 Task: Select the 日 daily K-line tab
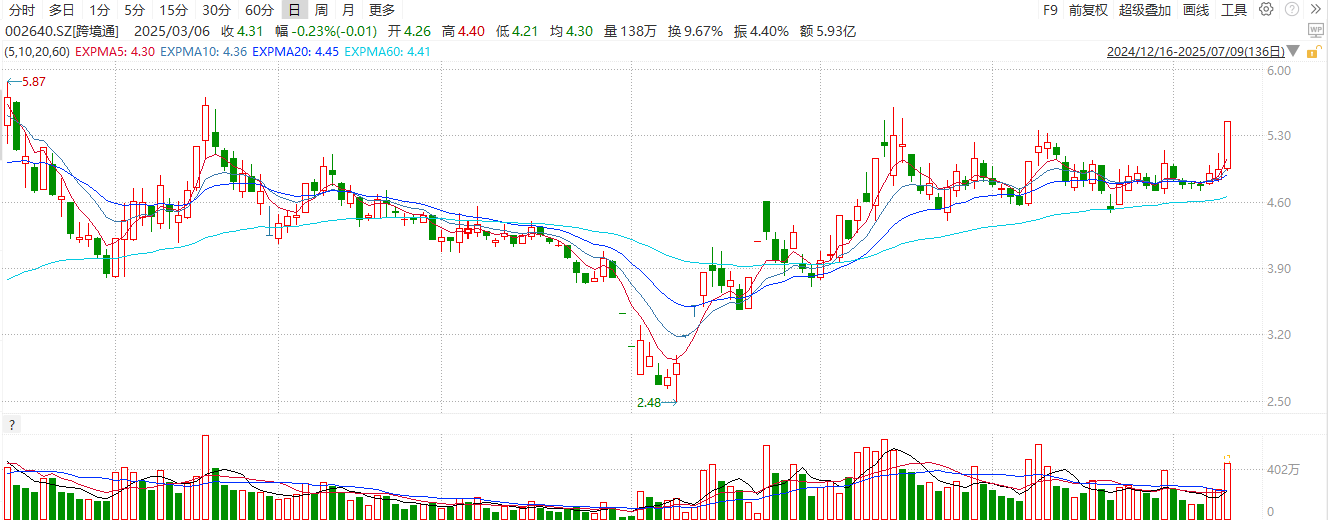pos(295,10)
